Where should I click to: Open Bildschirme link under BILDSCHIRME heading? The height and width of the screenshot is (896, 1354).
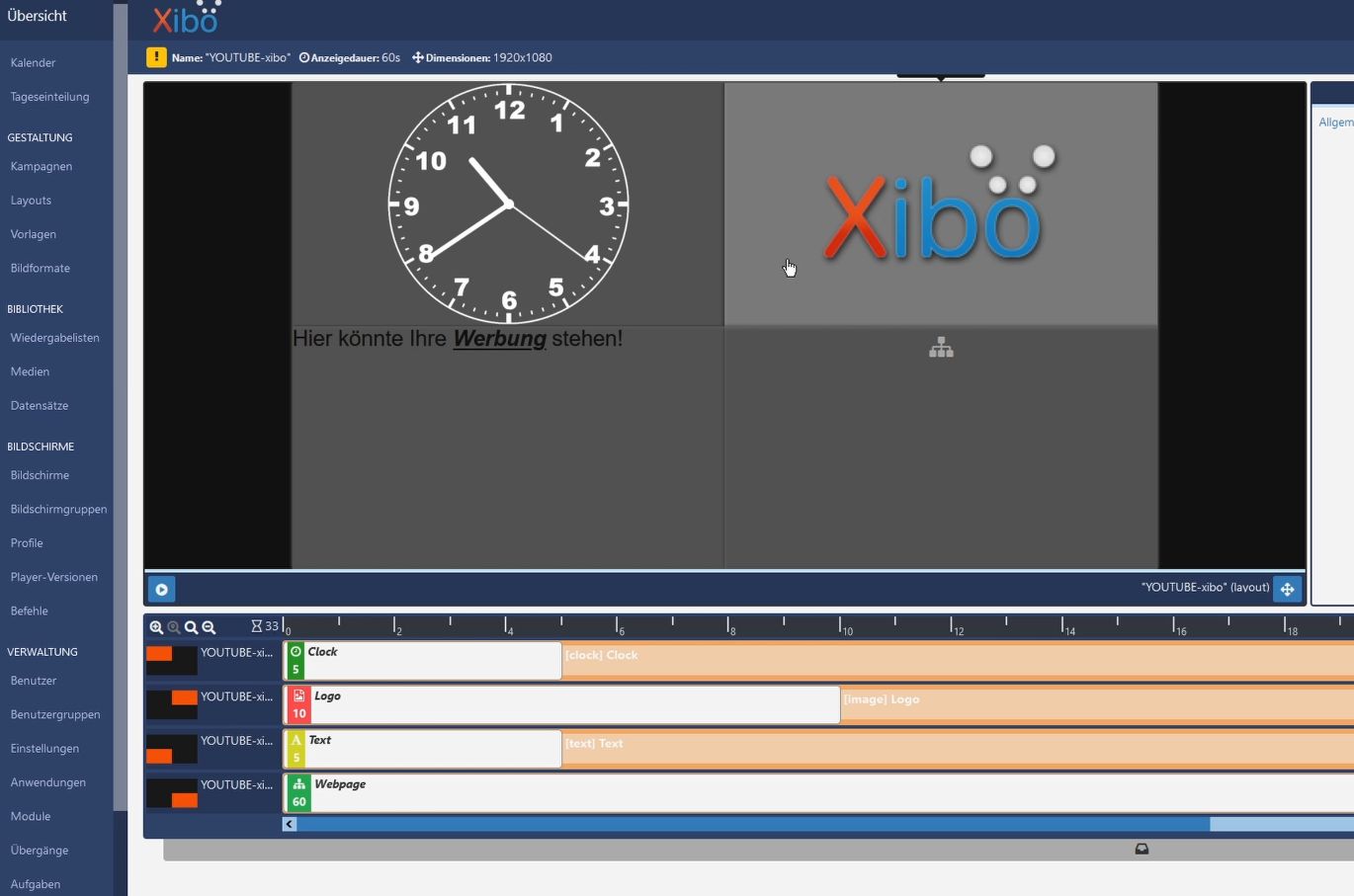(40, 475)
